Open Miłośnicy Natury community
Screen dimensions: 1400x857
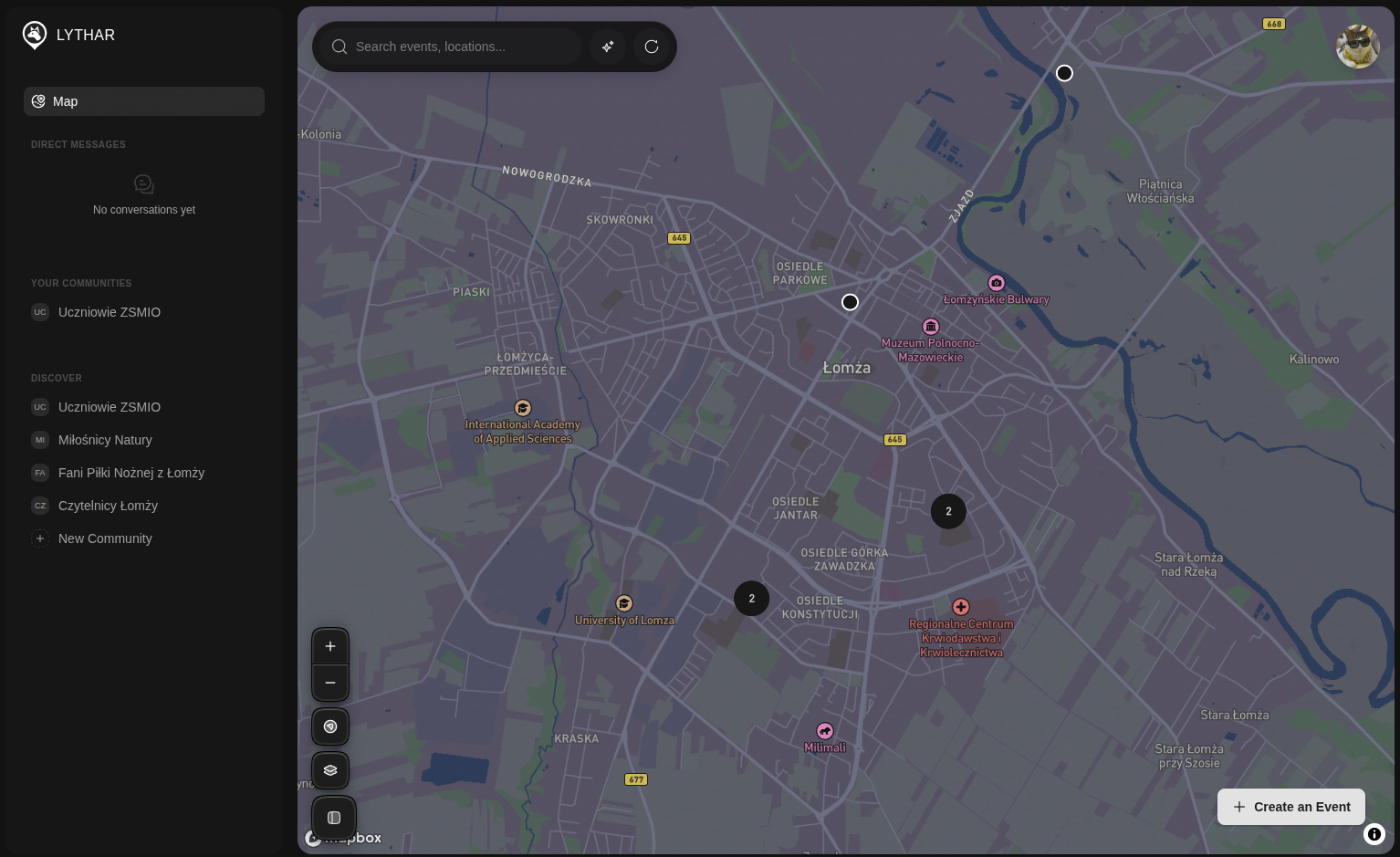point(105,440)
